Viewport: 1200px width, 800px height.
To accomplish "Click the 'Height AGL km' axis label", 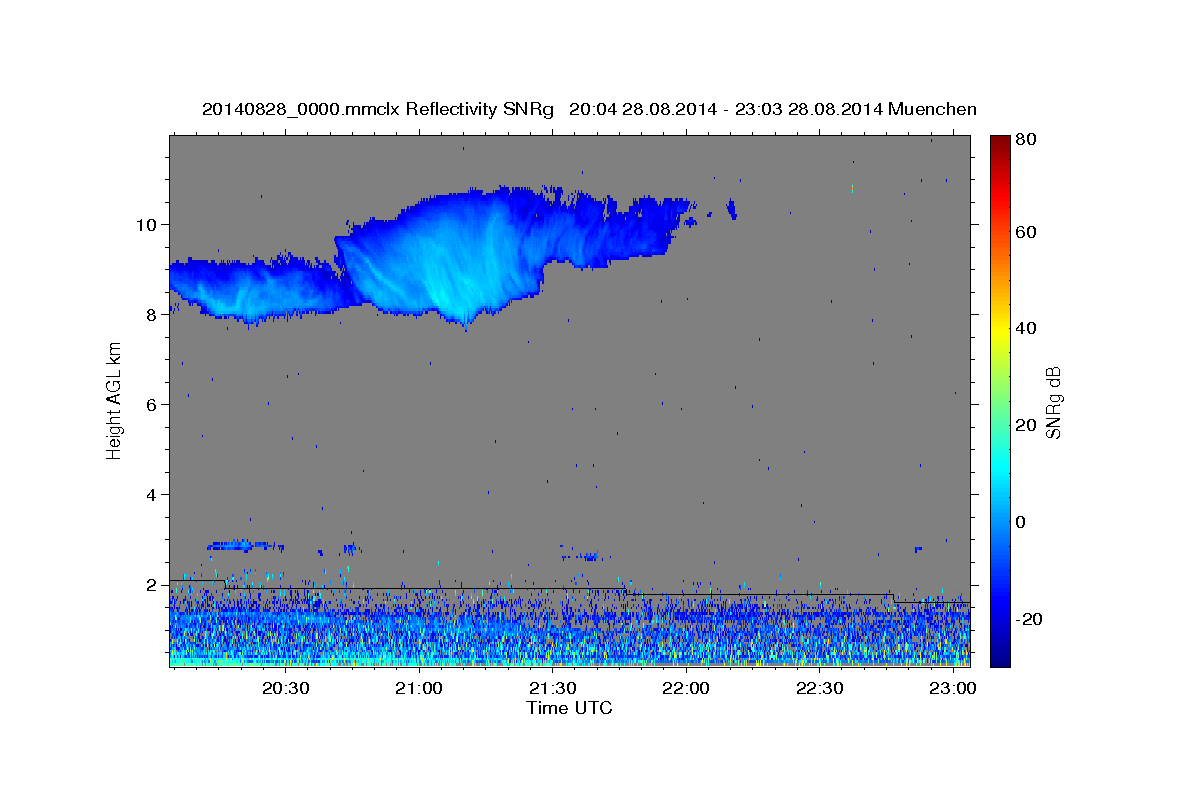I will point(114,399).
